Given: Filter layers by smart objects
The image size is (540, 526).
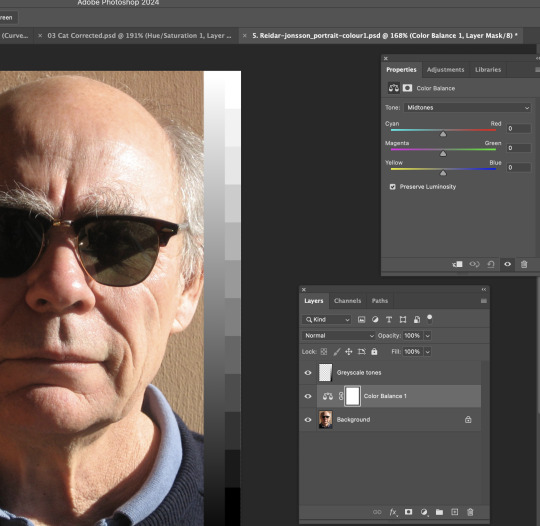Looking at the screenshot, I should (x=417, y=320).
